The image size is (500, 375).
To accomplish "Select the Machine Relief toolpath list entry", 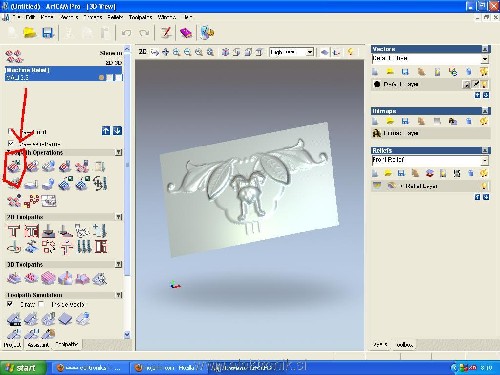I will point(63,73).
